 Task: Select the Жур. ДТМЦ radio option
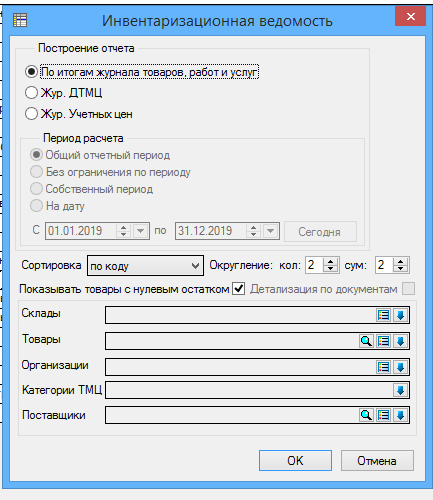31,92
